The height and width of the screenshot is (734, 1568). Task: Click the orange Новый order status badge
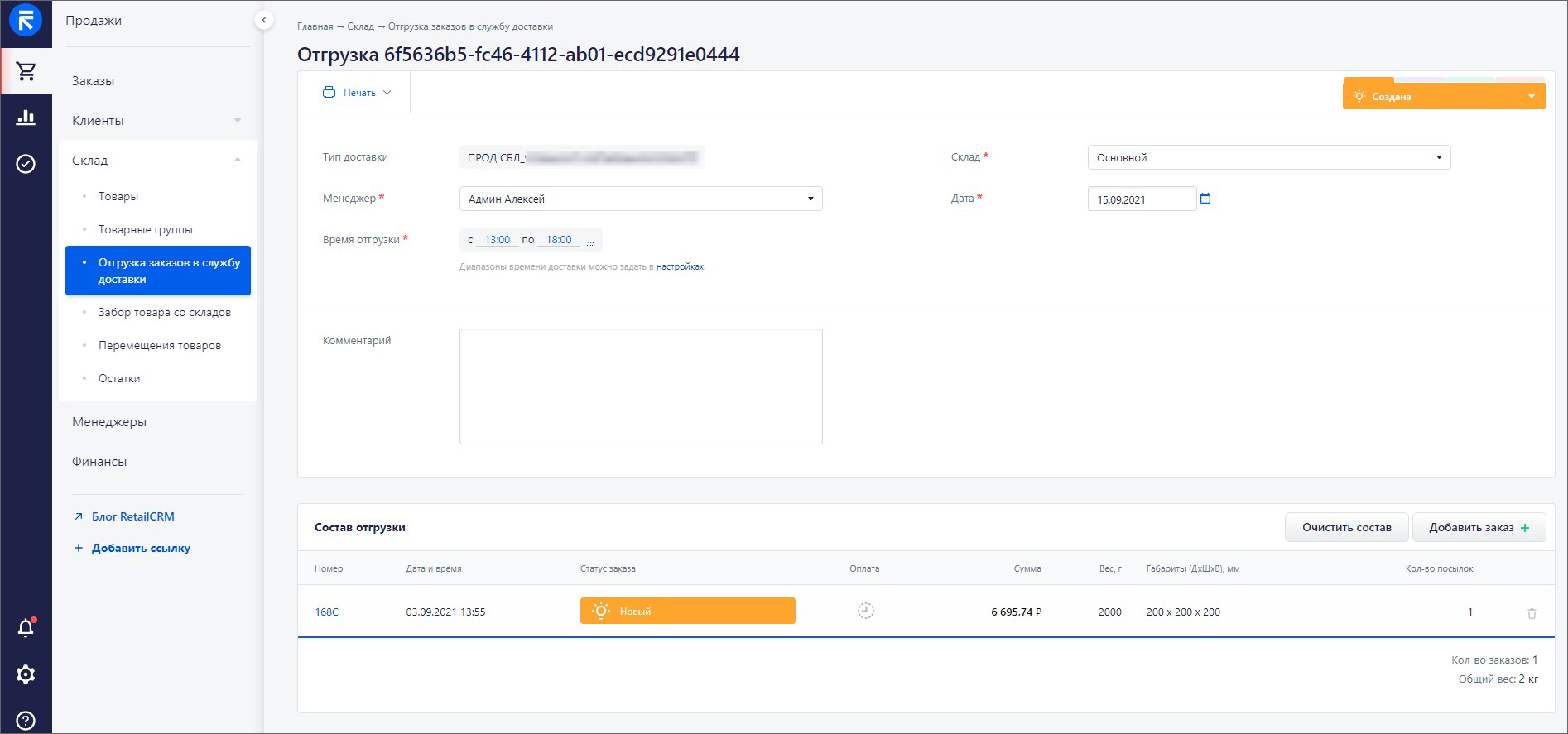click(688, 611)
